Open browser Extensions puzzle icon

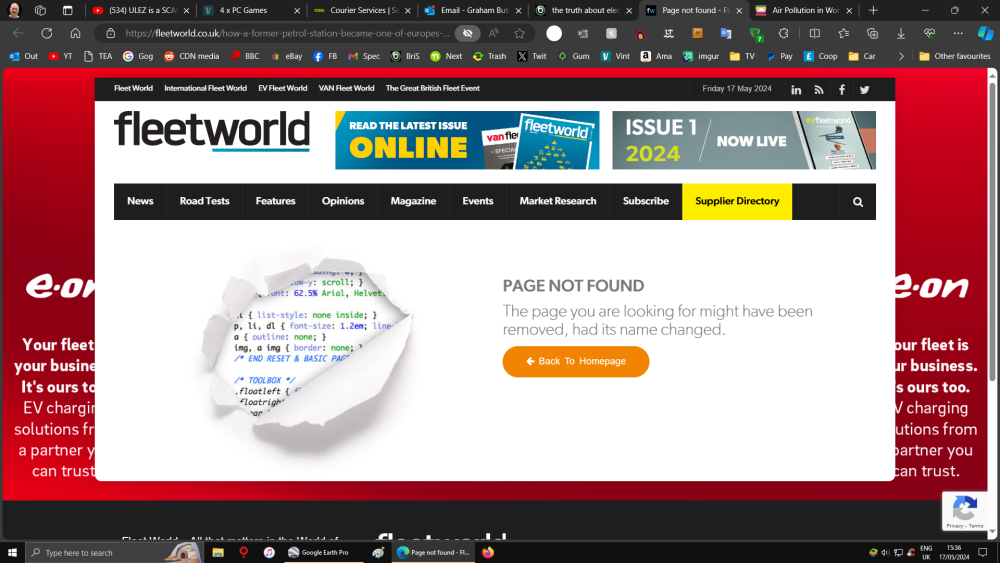coord(784,33)
